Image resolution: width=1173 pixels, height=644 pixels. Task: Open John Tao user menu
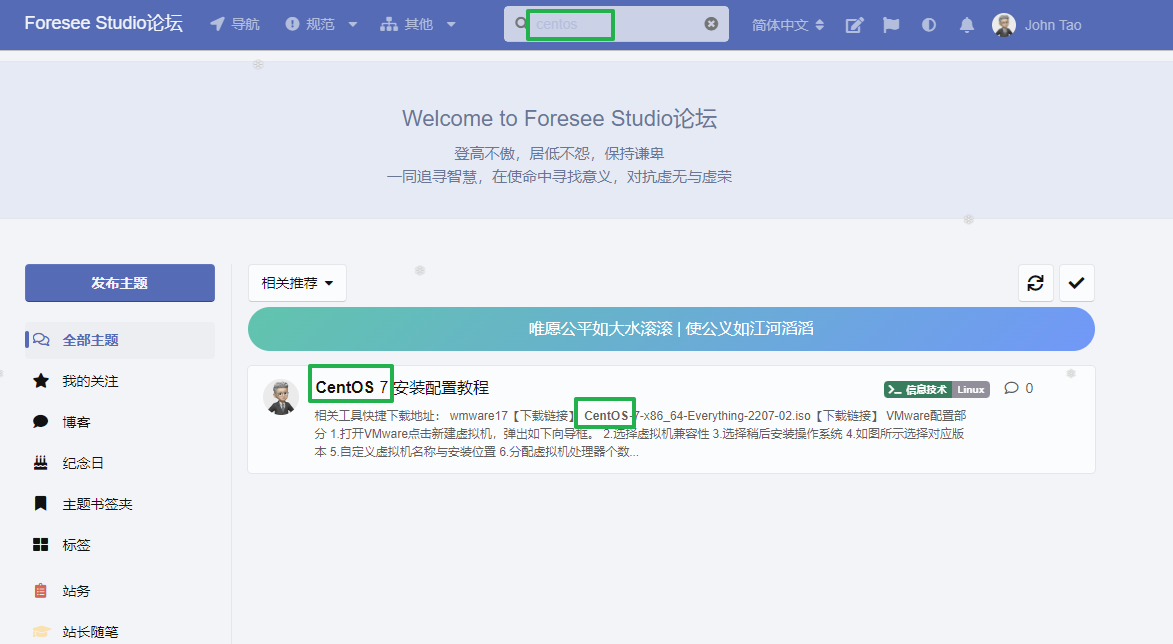pos(1037,25)
